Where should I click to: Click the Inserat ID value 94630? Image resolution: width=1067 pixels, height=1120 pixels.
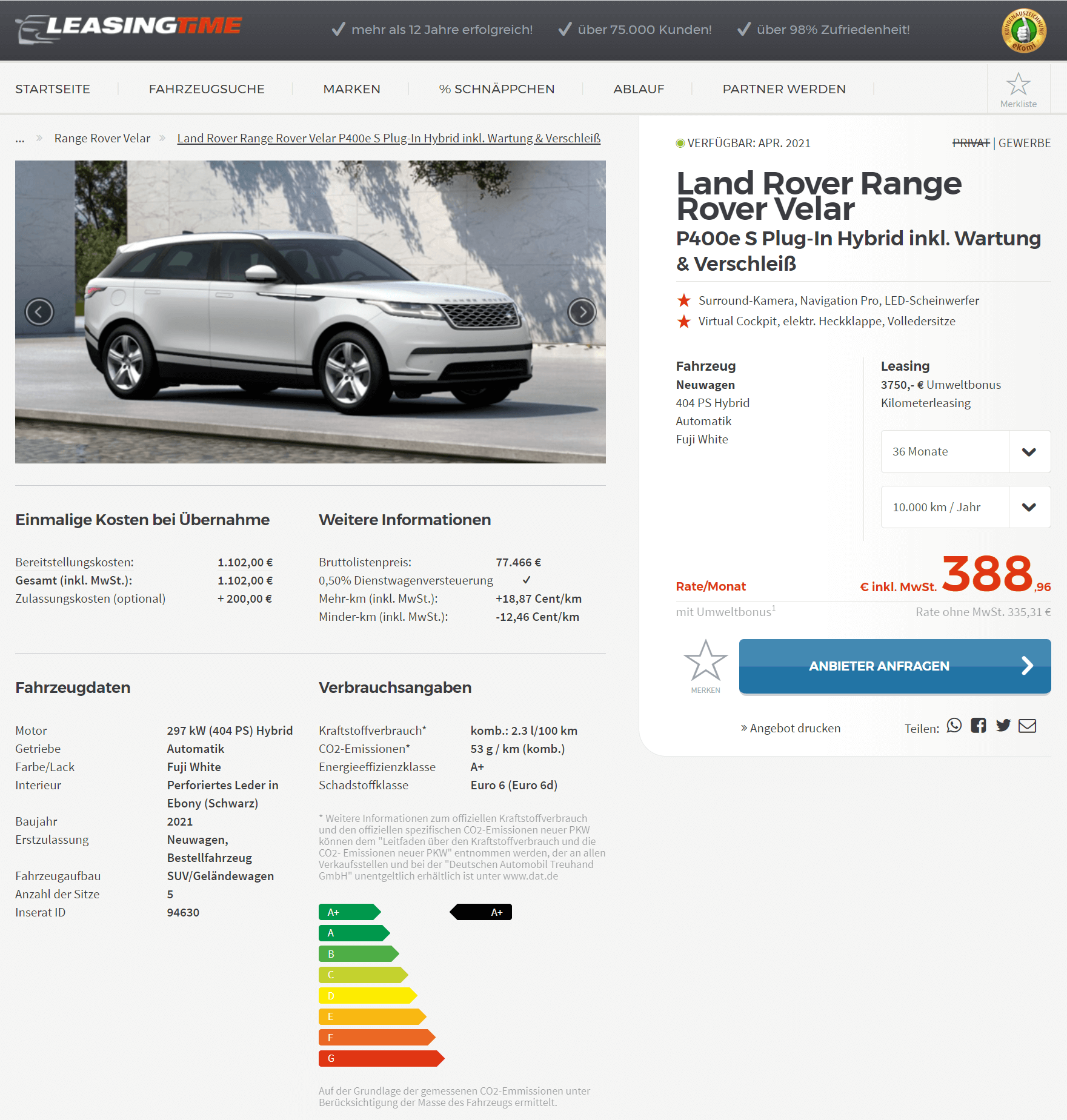pos(183,912)
